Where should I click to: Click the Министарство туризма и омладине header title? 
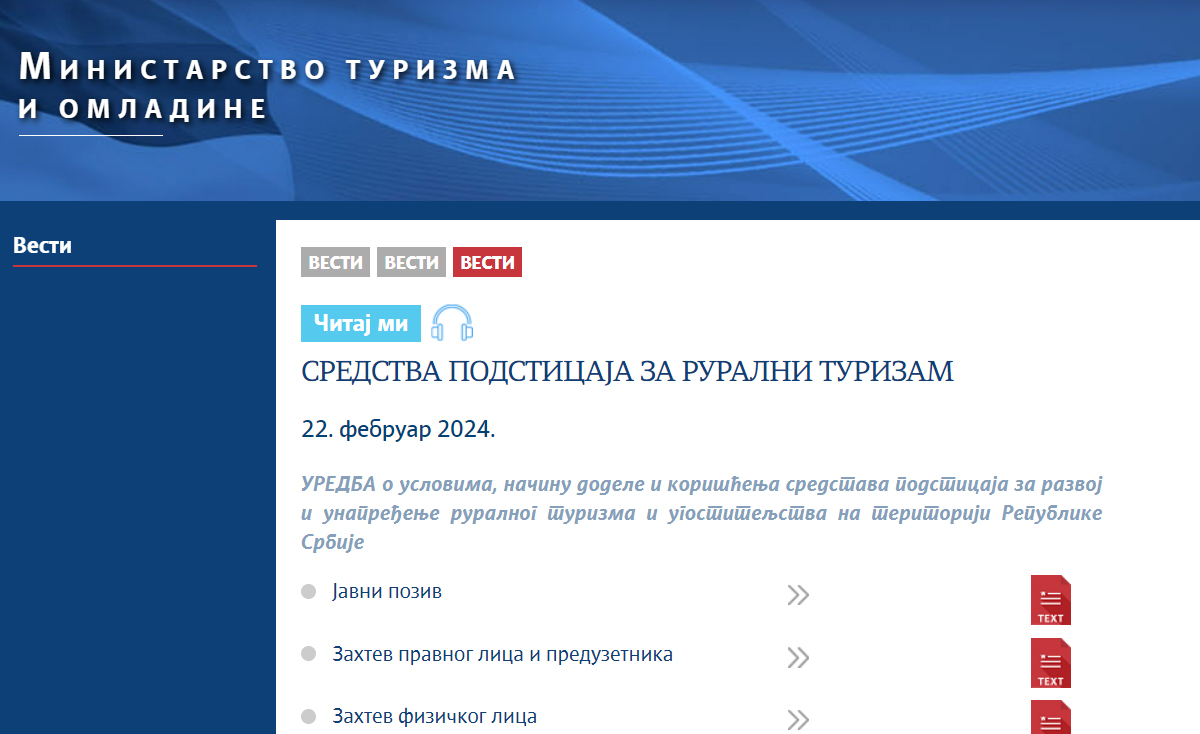click(x=267, y=88)
